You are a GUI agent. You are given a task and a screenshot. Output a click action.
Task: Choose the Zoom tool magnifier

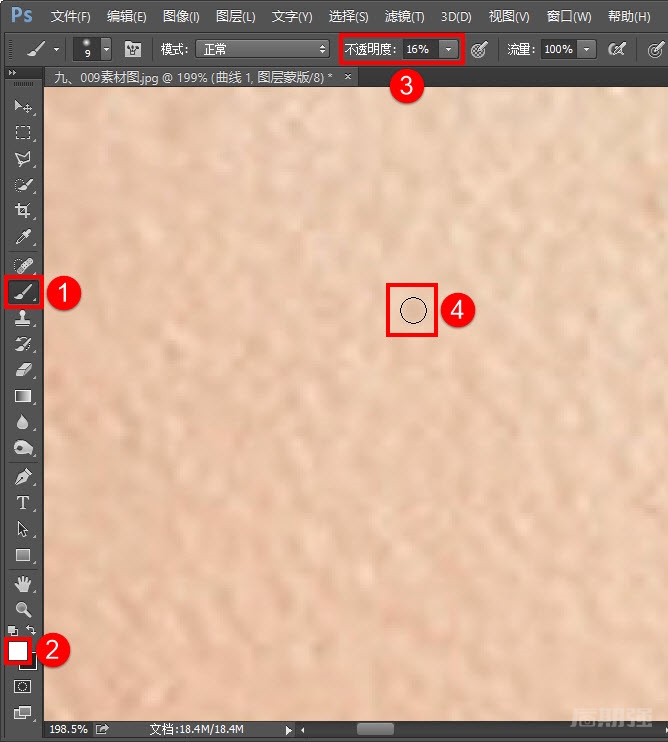[x=23, y=609]
